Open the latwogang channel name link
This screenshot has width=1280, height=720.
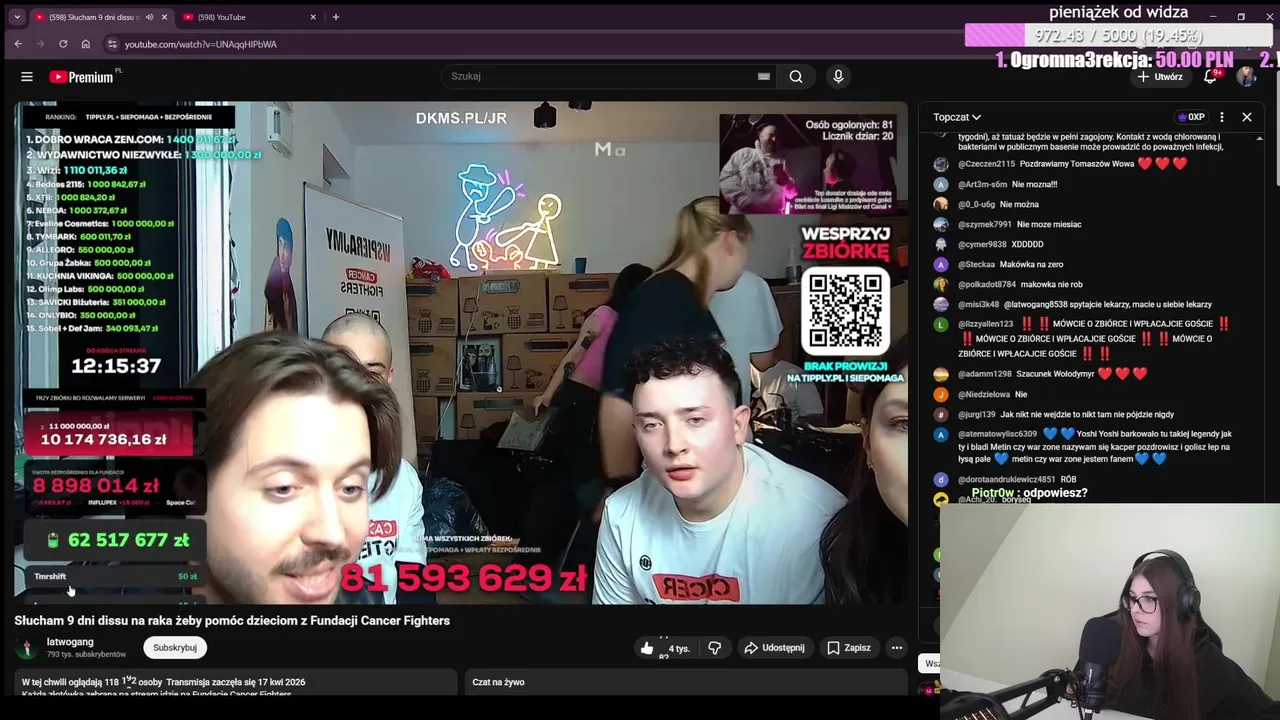[x=70, y=642]
